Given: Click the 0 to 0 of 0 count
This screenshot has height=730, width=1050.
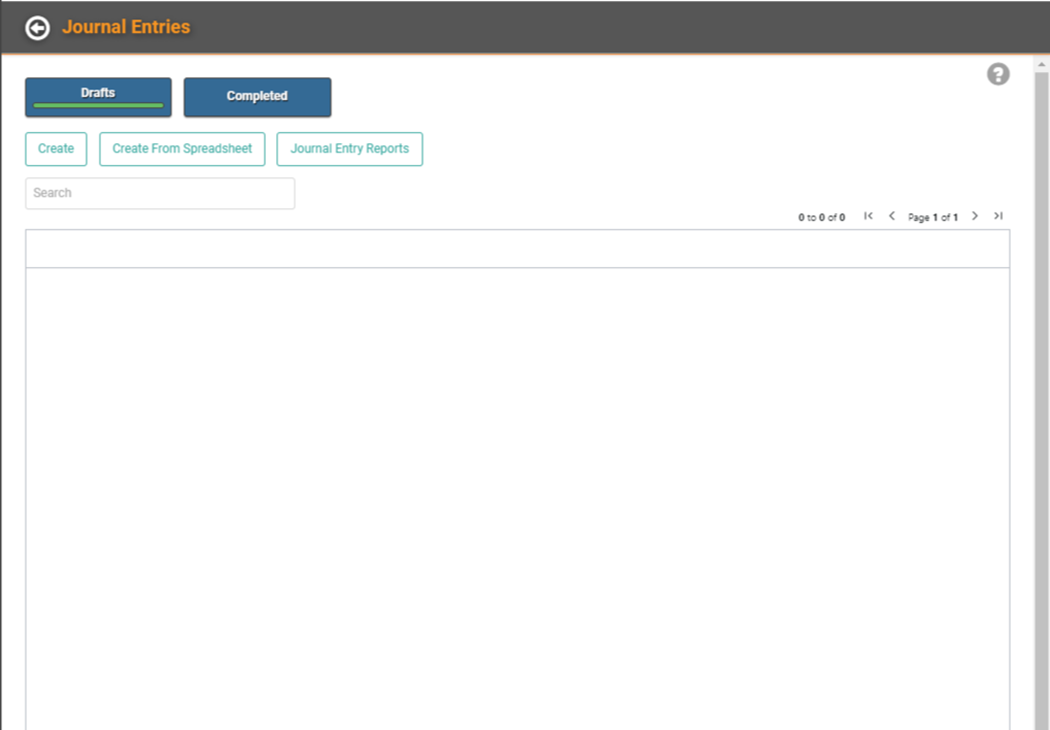Looking at the screenshot, I should click(x=821, y=217).
